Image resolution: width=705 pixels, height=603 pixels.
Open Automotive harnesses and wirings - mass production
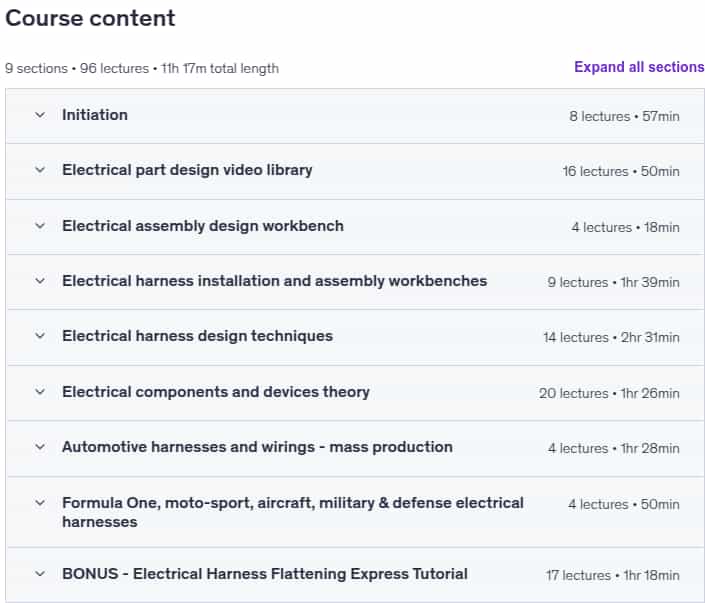(x=257, y=447)
